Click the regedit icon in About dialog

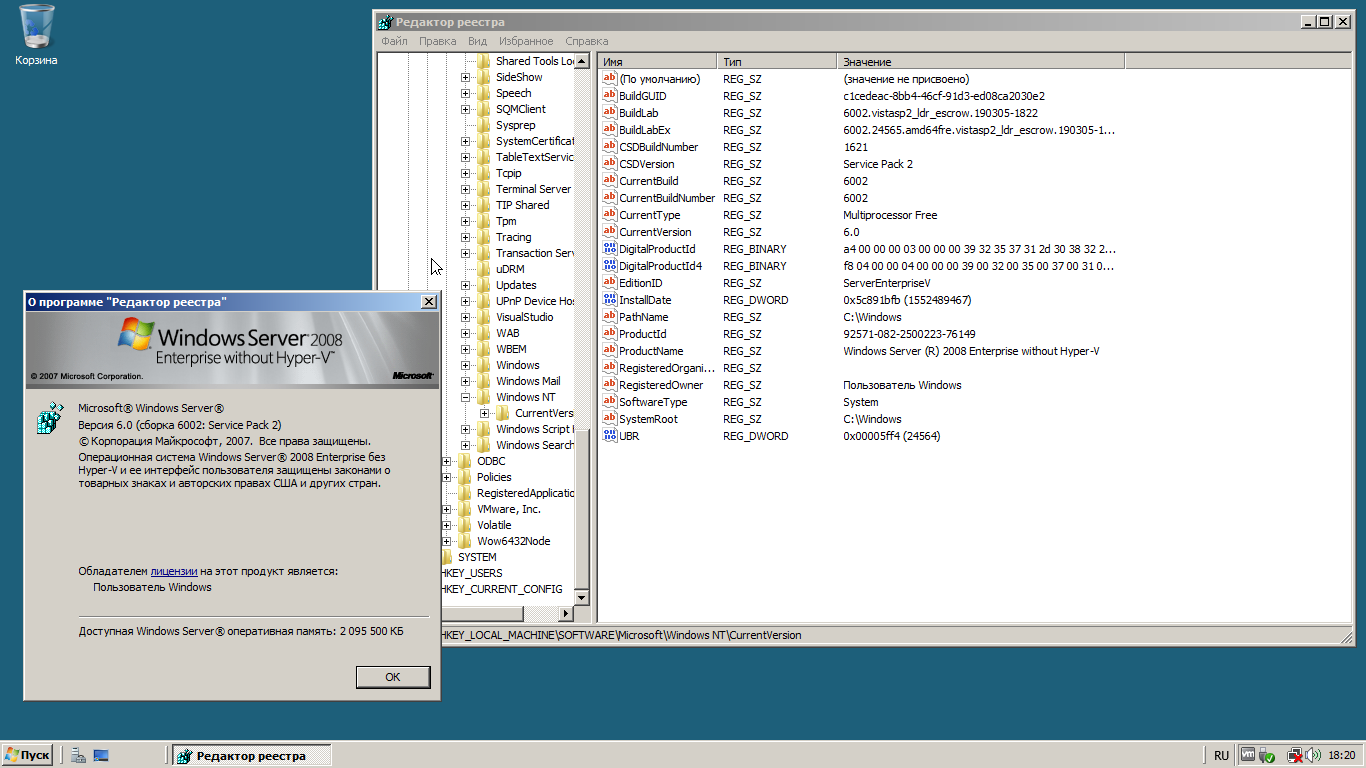[x=49, y=418]
